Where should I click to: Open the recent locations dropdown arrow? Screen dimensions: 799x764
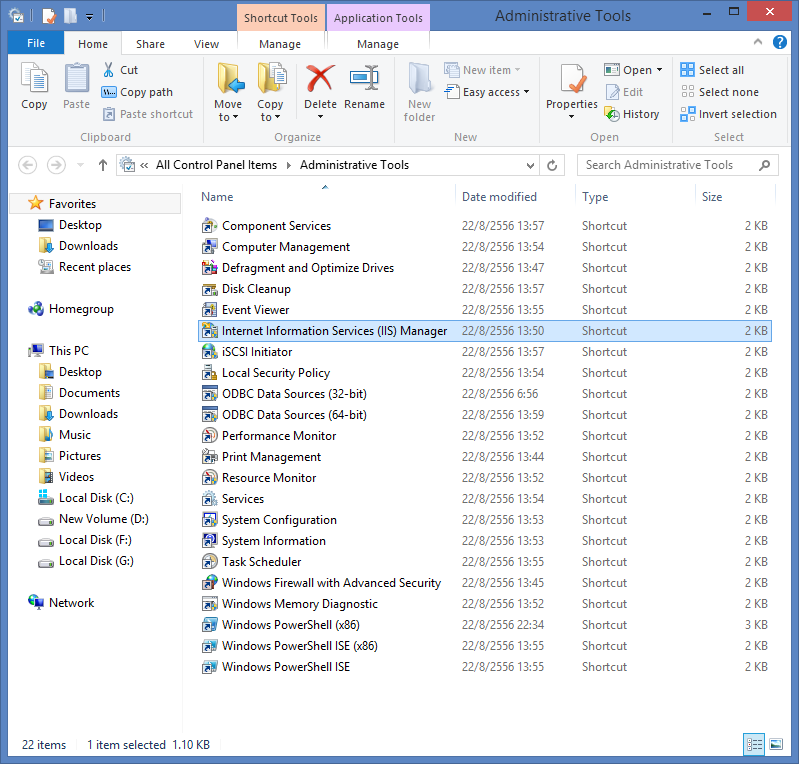click(80, 165)
